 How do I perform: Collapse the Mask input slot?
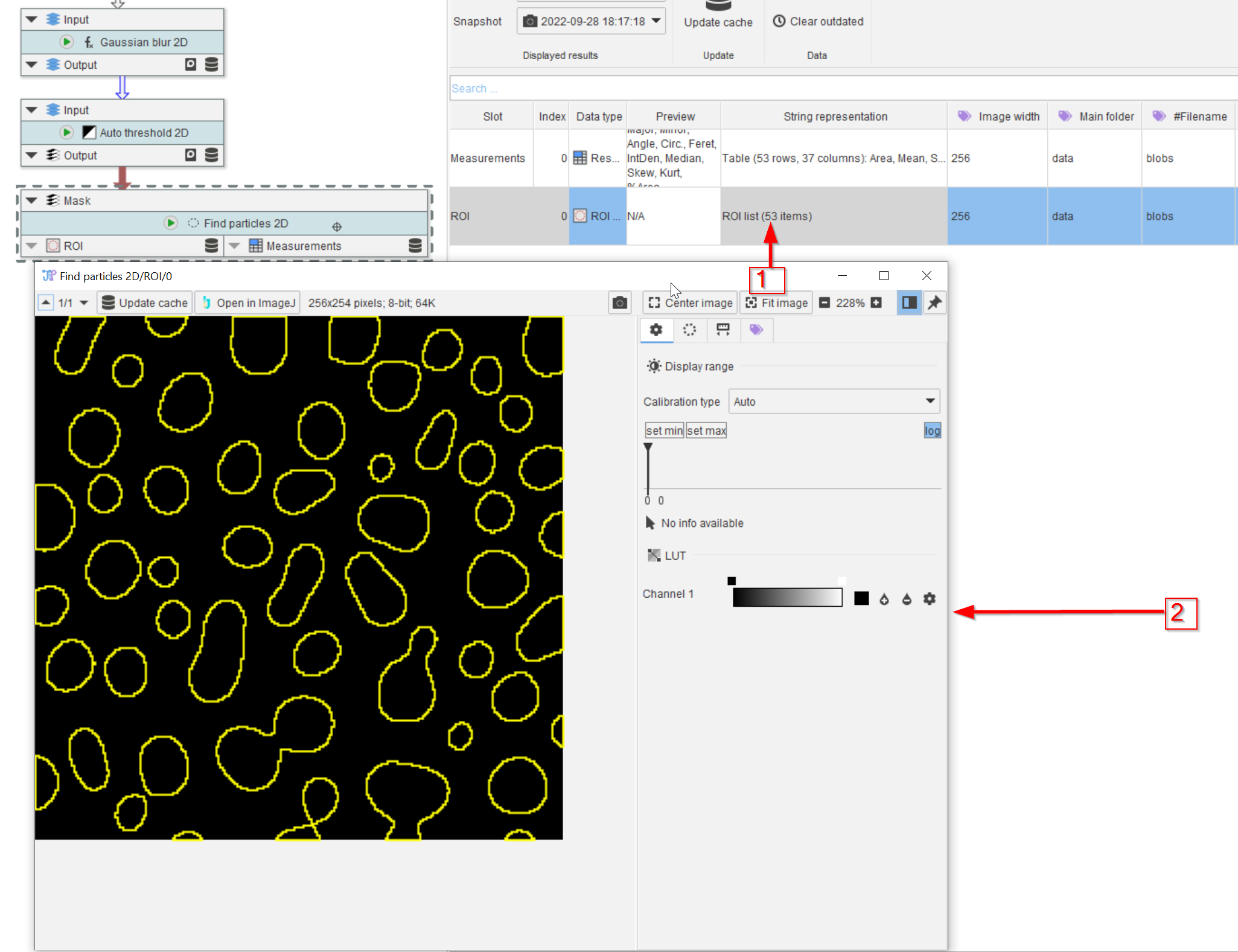point(32,200)
